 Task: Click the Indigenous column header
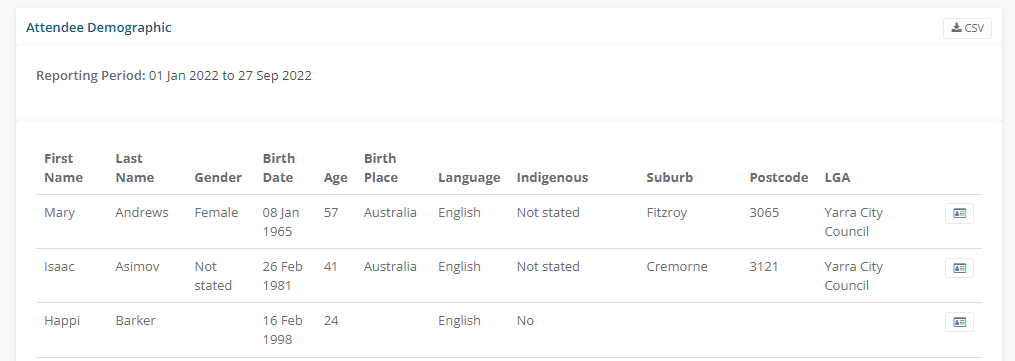point(552,178)
